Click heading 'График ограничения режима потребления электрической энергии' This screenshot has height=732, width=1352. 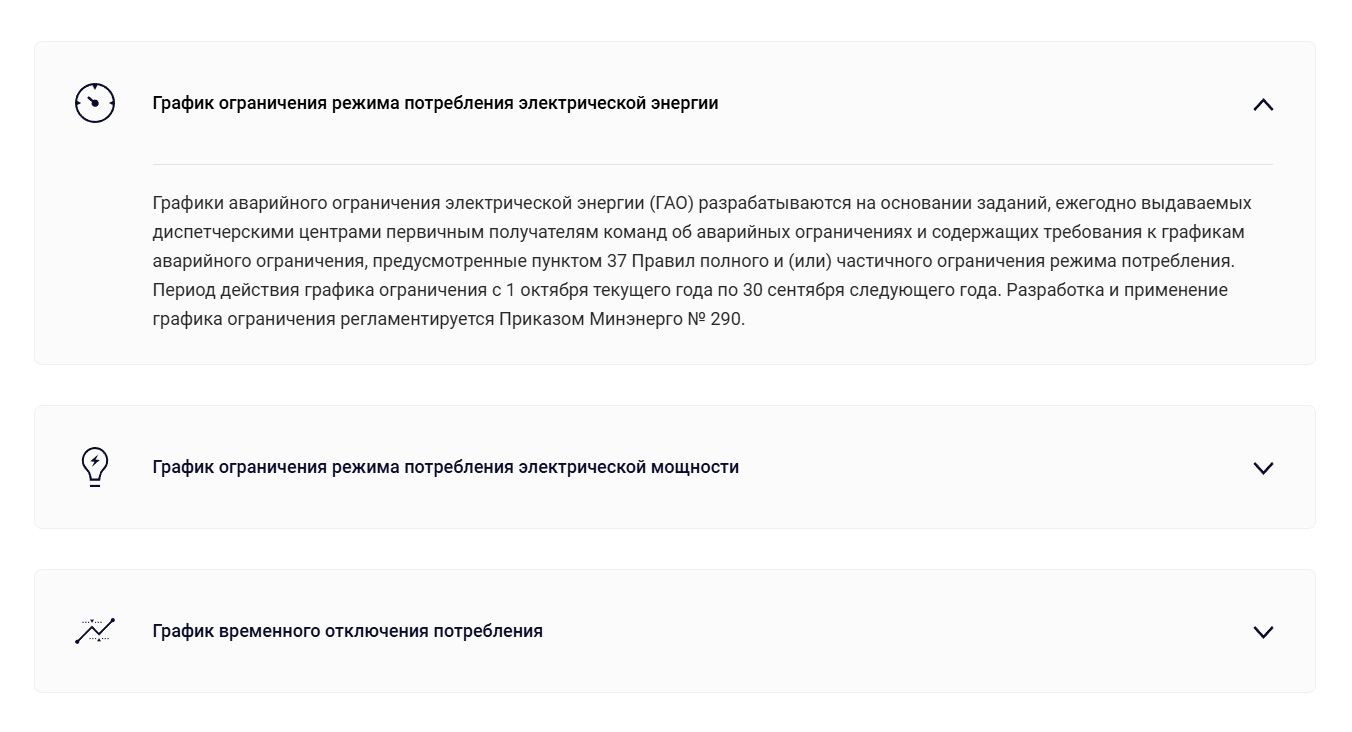[435, 103]
